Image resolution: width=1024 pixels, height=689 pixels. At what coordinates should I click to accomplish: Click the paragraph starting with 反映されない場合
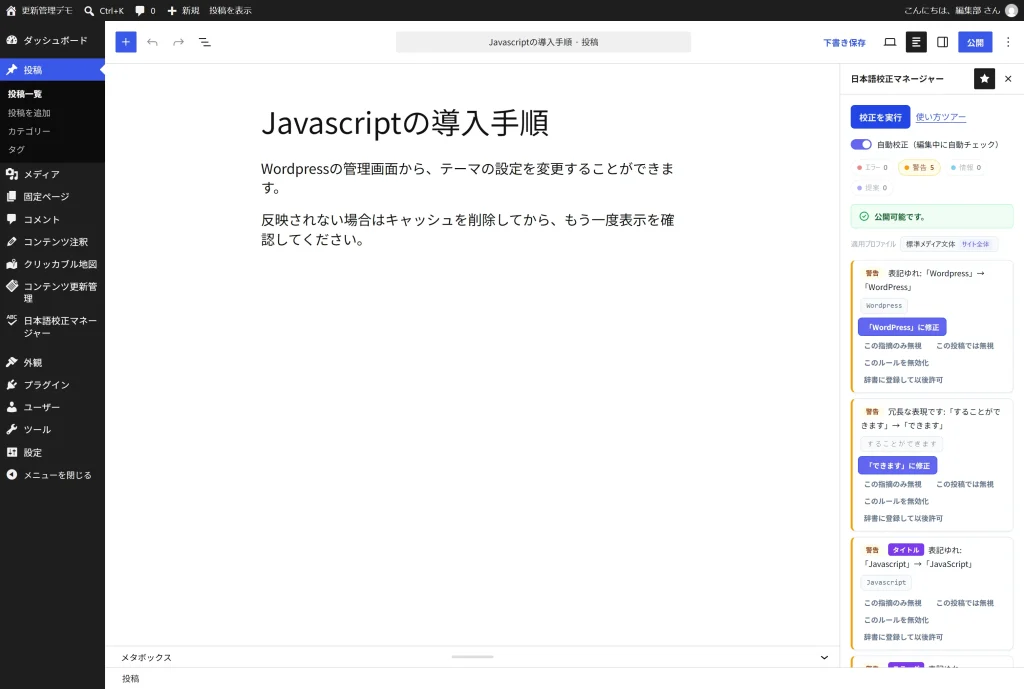click(x=468, y=230)
